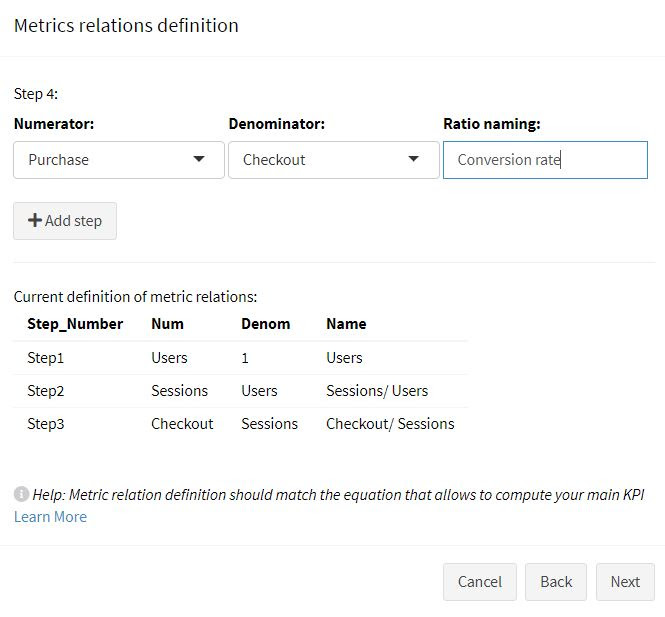Viewport: 665px width, 617px height.
Task: Select the Checkout/ Sessions name cell
Action: [x=390, y=424]
